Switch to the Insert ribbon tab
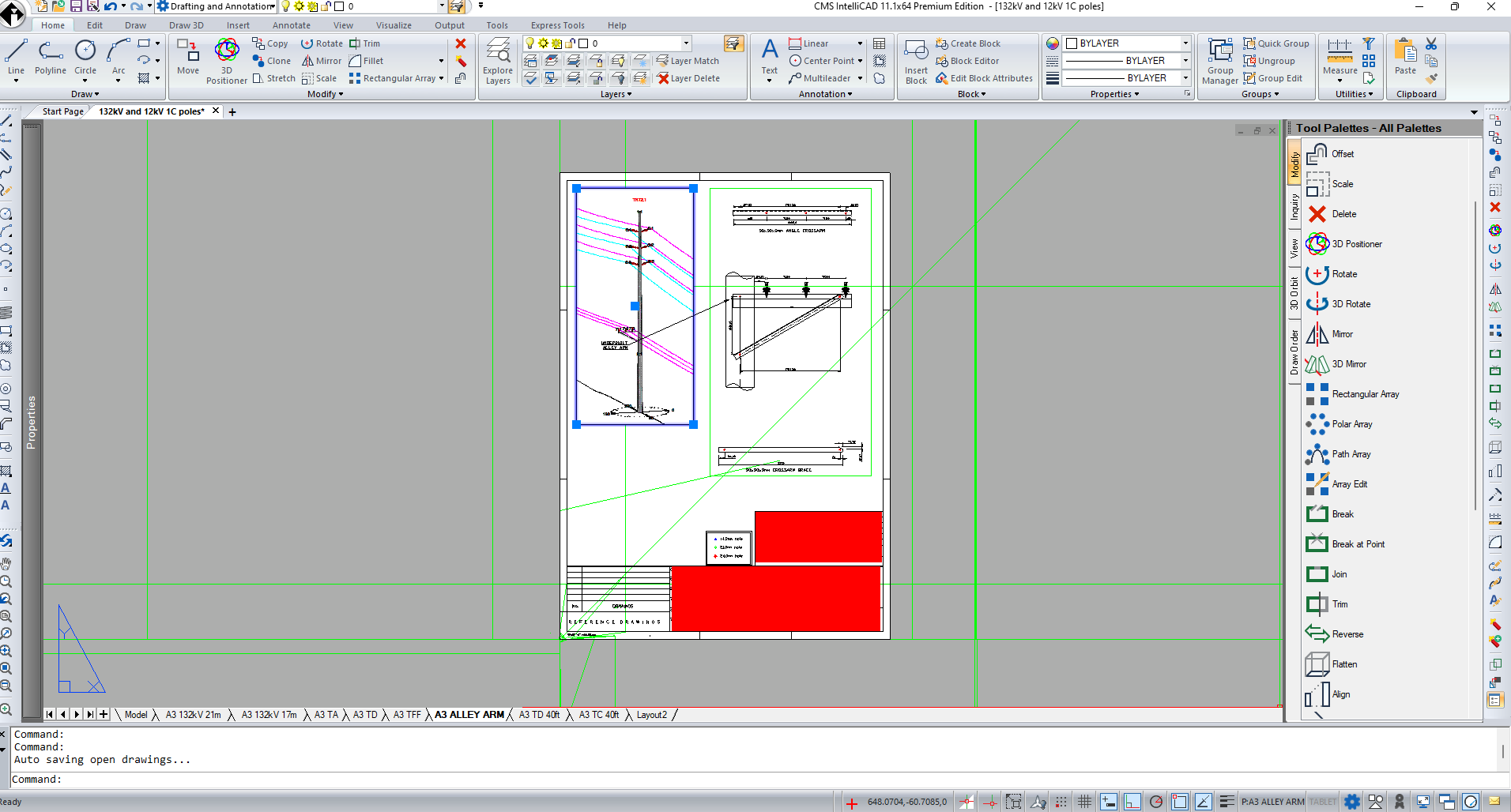 pyautogui.click(x=238, y=25)
